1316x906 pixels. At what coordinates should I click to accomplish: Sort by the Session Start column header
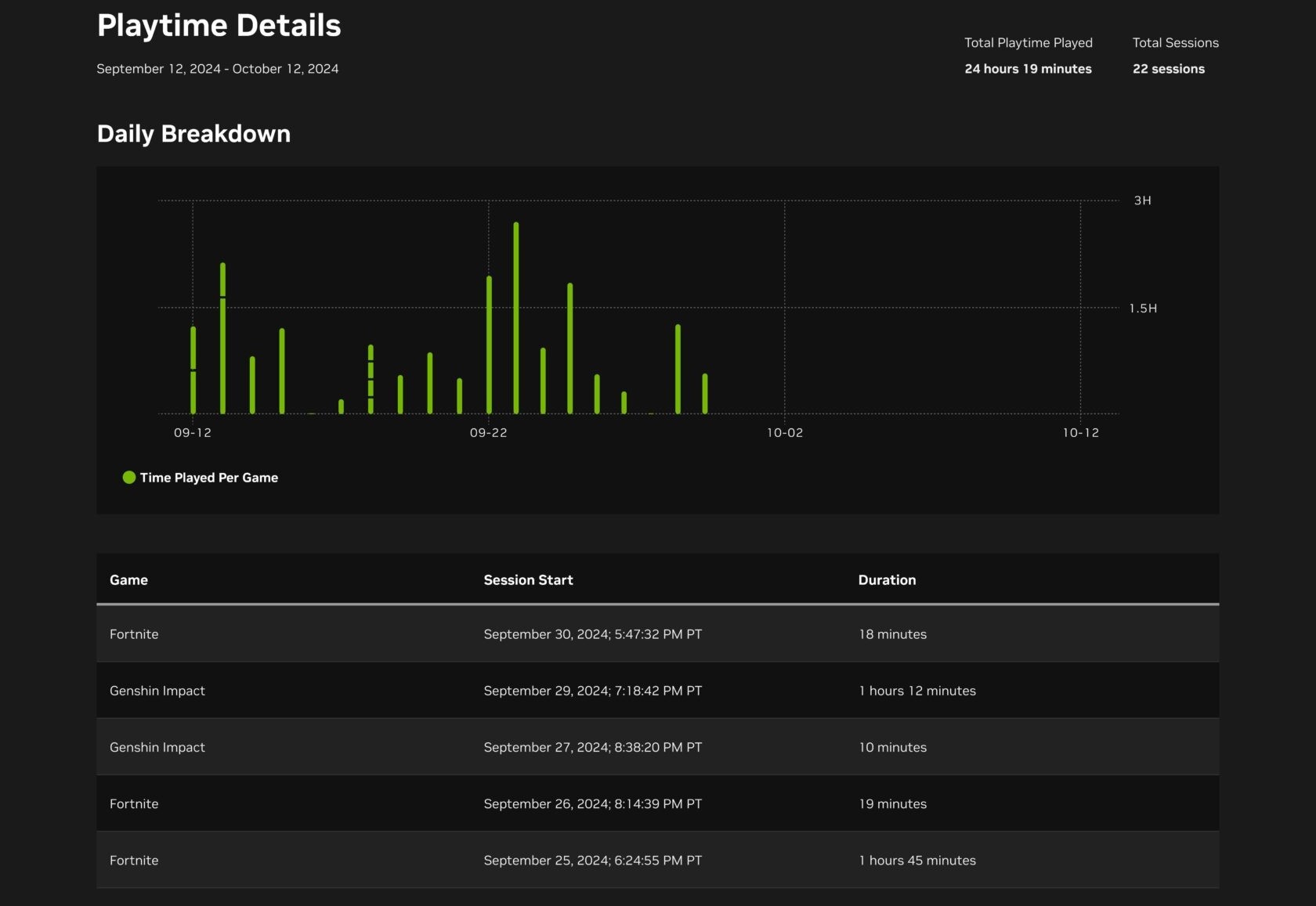point(528,580)
